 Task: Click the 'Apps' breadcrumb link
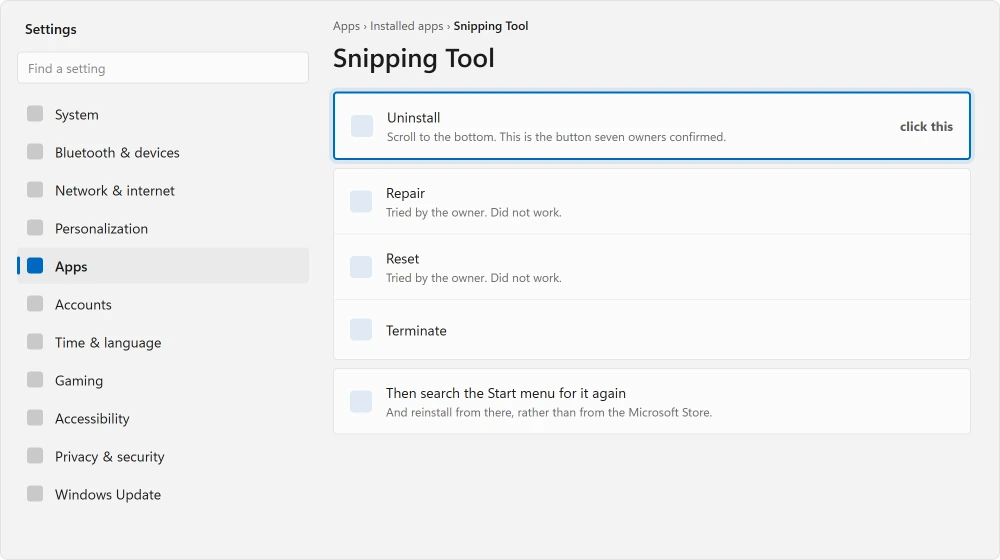(346, 26)
